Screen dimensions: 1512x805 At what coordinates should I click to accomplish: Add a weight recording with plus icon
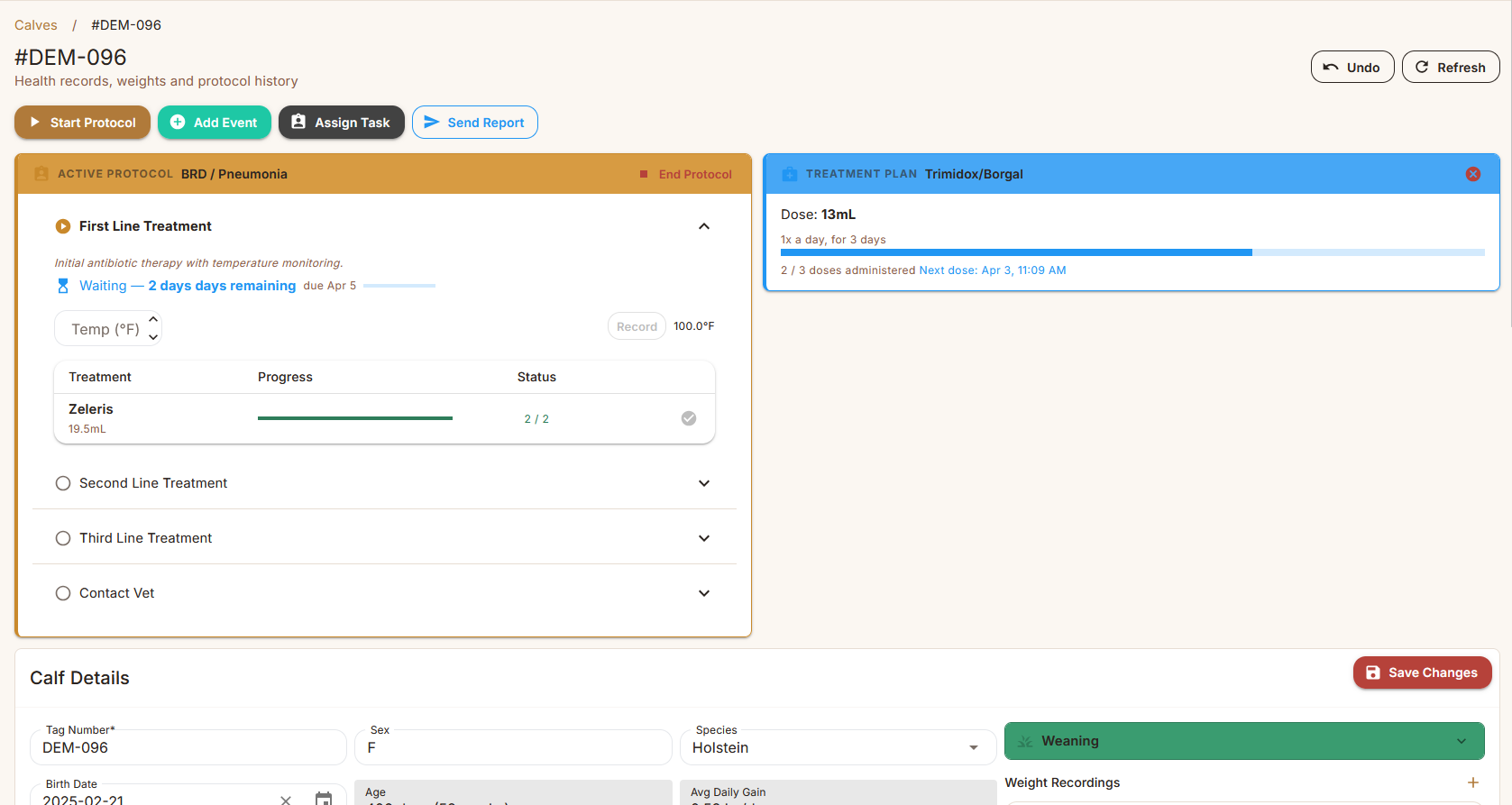coord(1472,782)
